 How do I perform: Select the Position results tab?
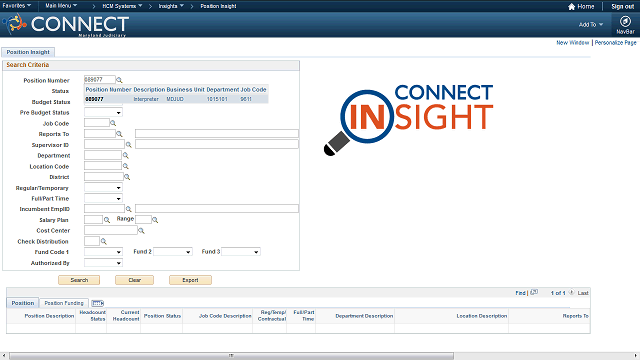22,303
